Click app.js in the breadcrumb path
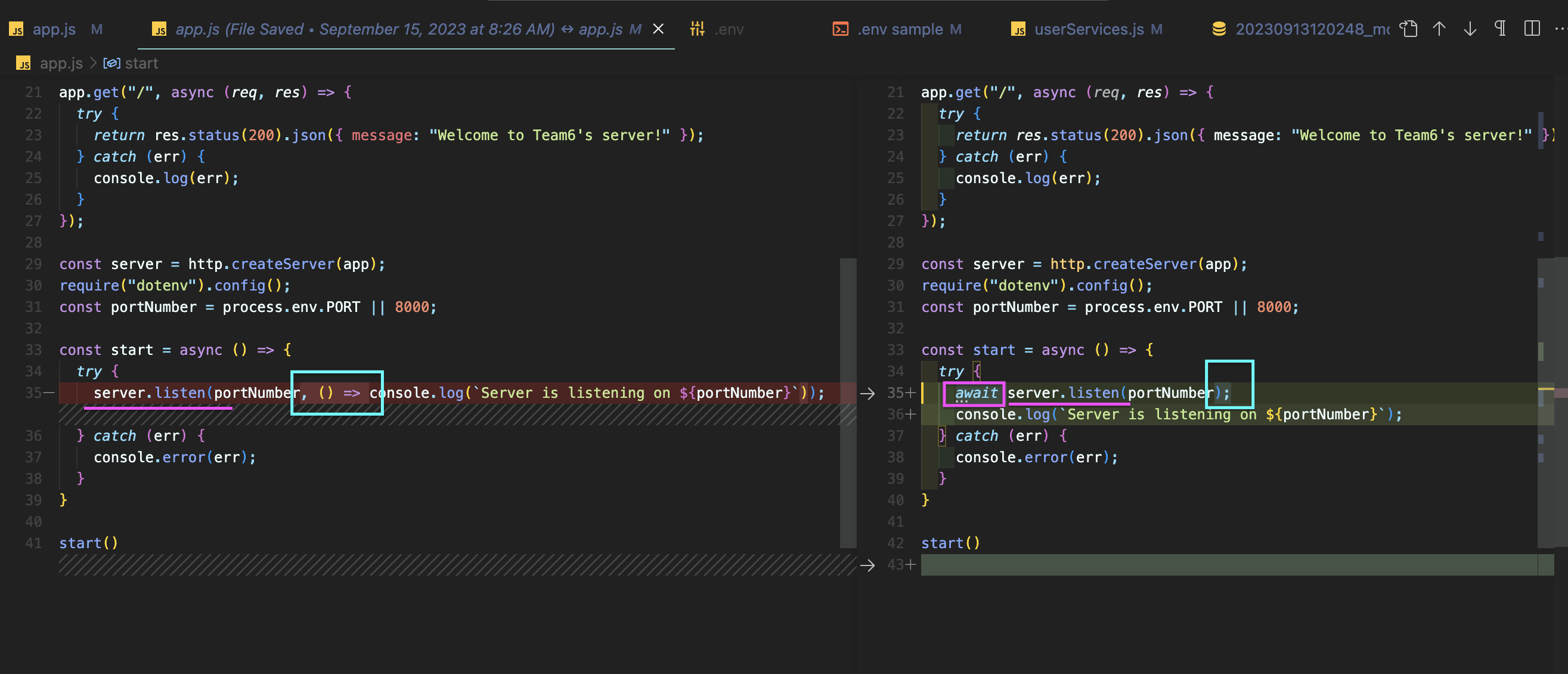 click(x=60, y=63)
